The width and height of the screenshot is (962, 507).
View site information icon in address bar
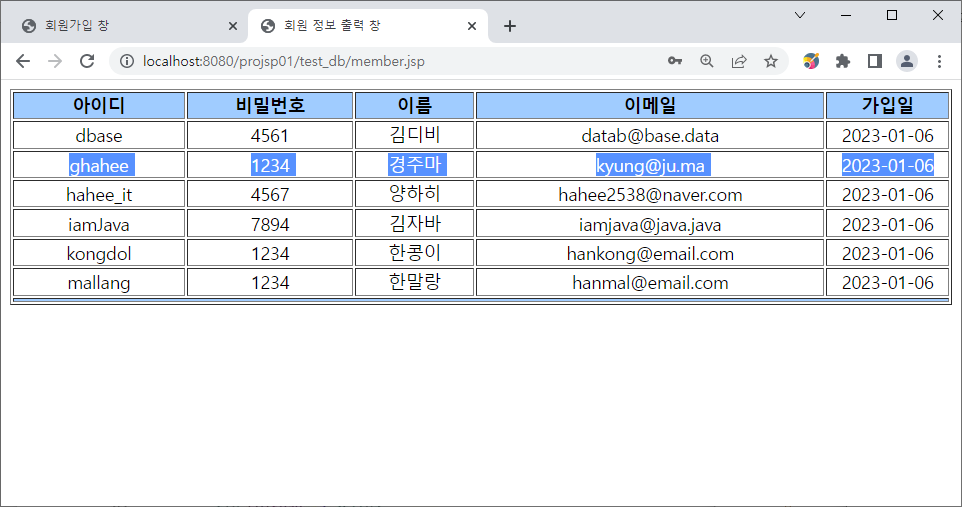click(127, 61)
